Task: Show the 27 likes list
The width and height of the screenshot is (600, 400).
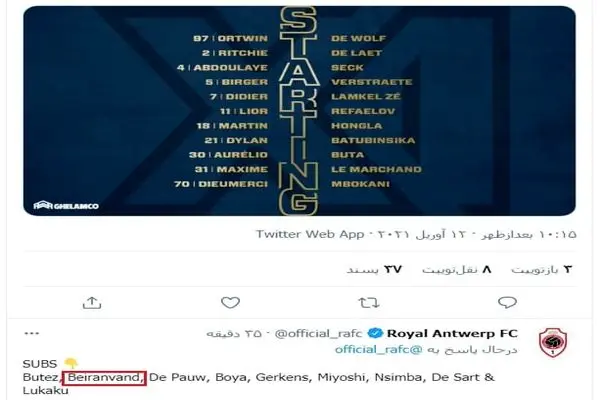Action: (x=372, y=269)
